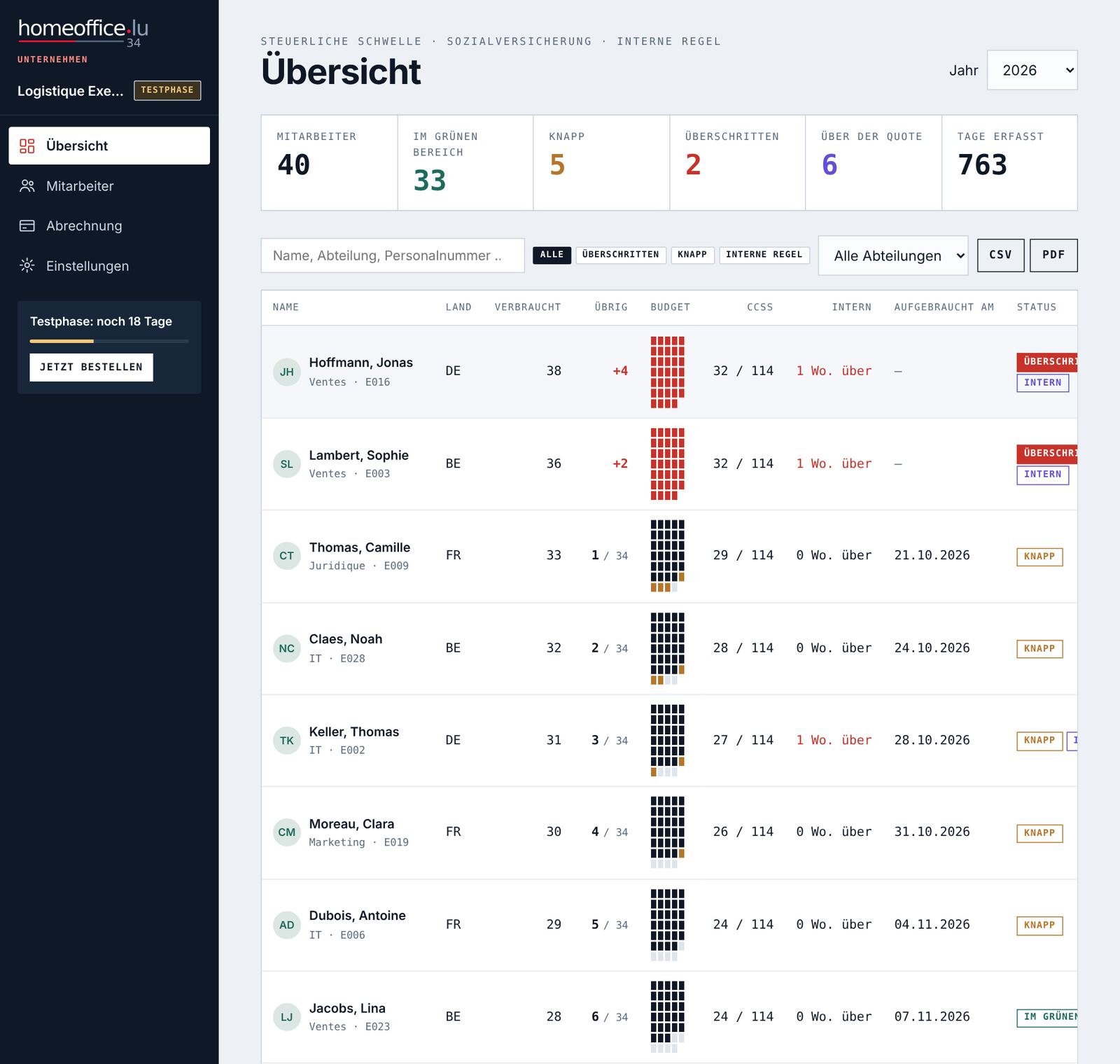Open Einstellungen in the sidebar
Viewport: 1120px width, 1064px height.
pos(109,265)
